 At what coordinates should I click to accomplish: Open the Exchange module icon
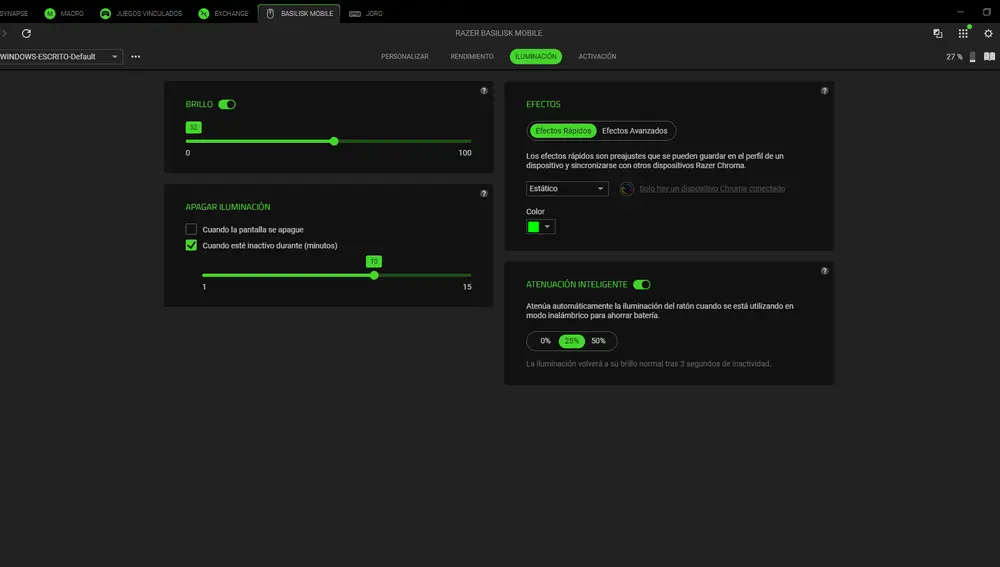[203, 13]
